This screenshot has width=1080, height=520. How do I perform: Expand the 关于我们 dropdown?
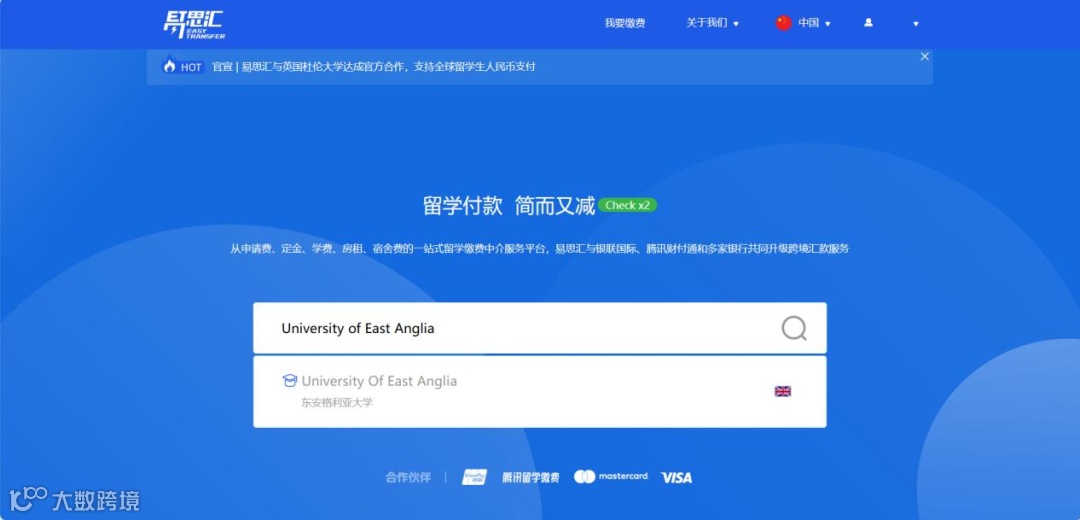click(x=712, y=23)
